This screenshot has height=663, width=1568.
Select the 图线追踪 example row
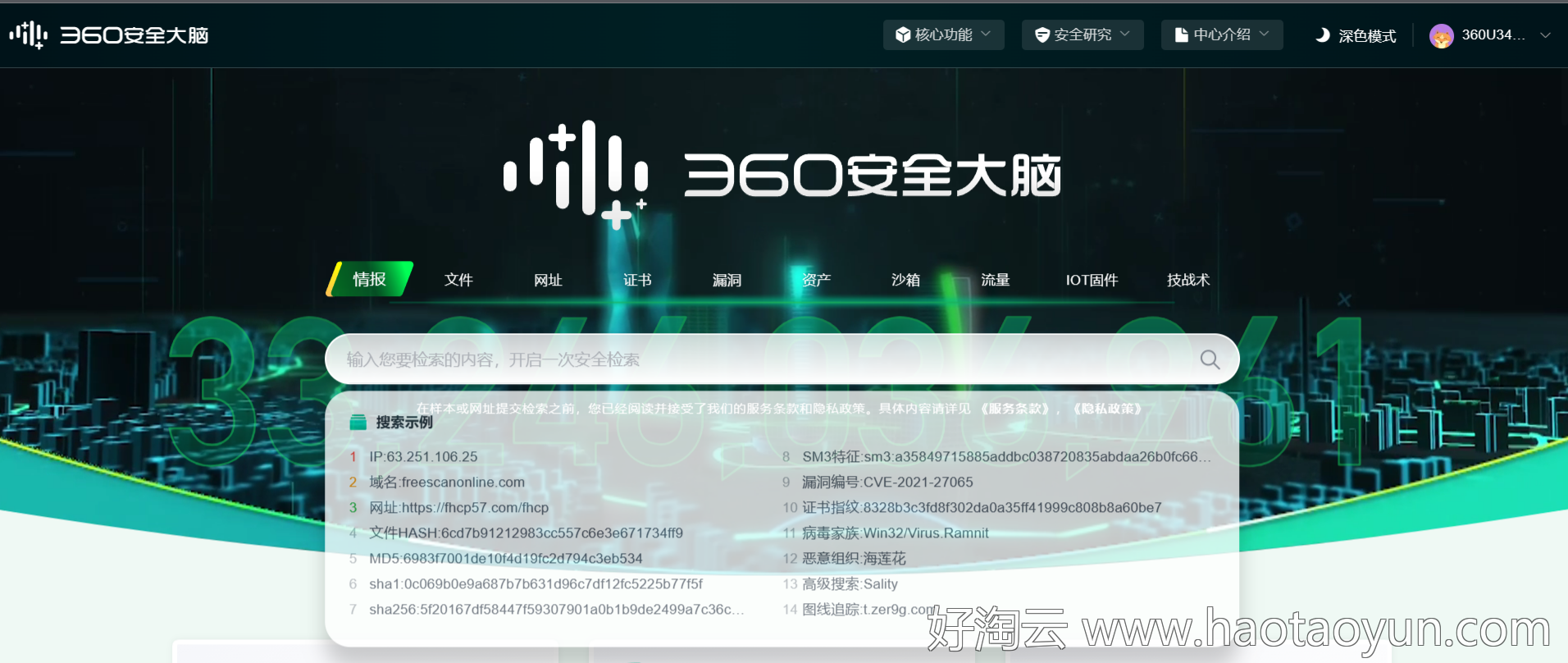pos(868,609)
